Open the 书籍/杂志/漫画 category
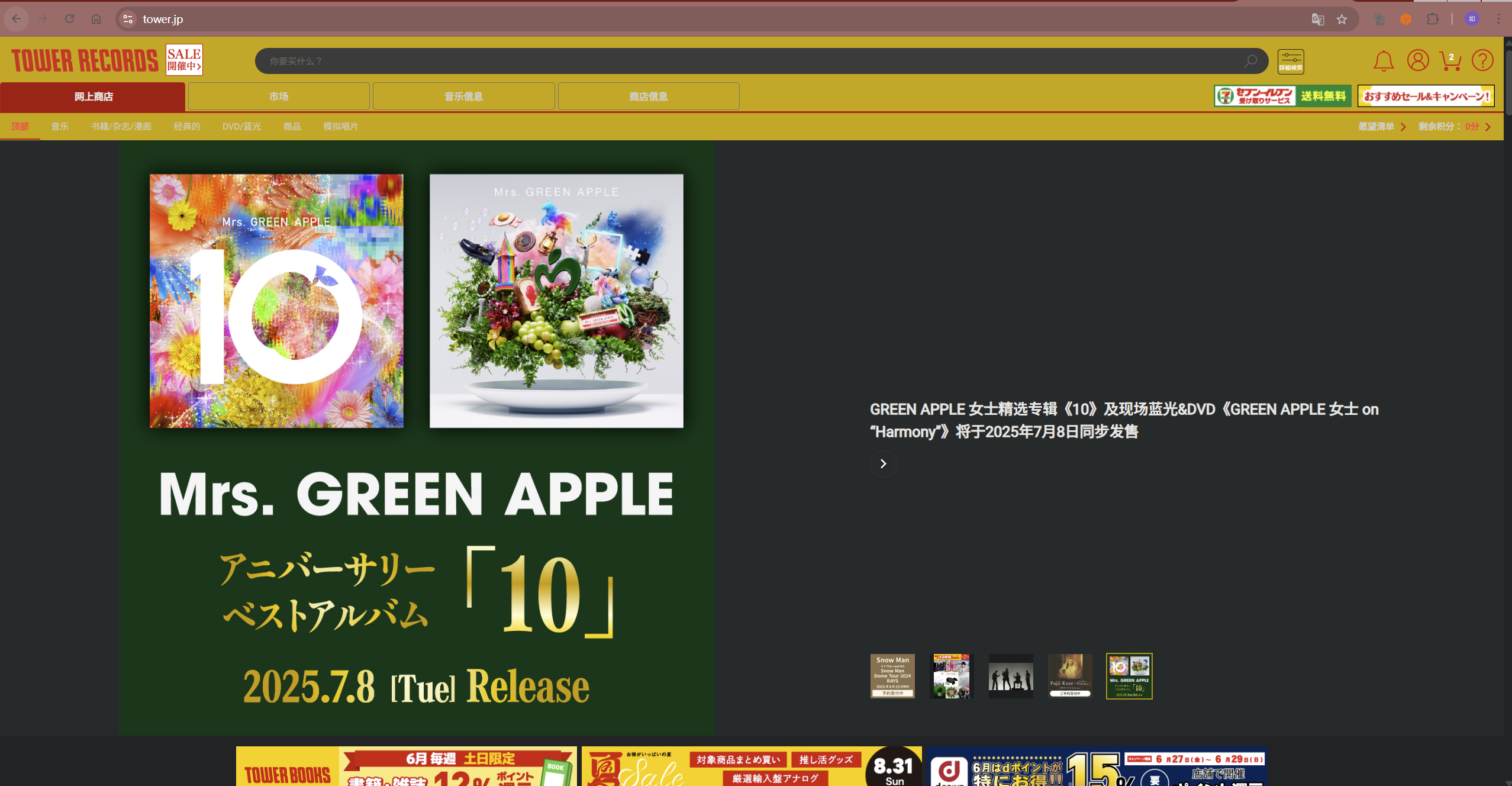The width and height of the screenshot is (1512, 786). (x=121, y=127)
